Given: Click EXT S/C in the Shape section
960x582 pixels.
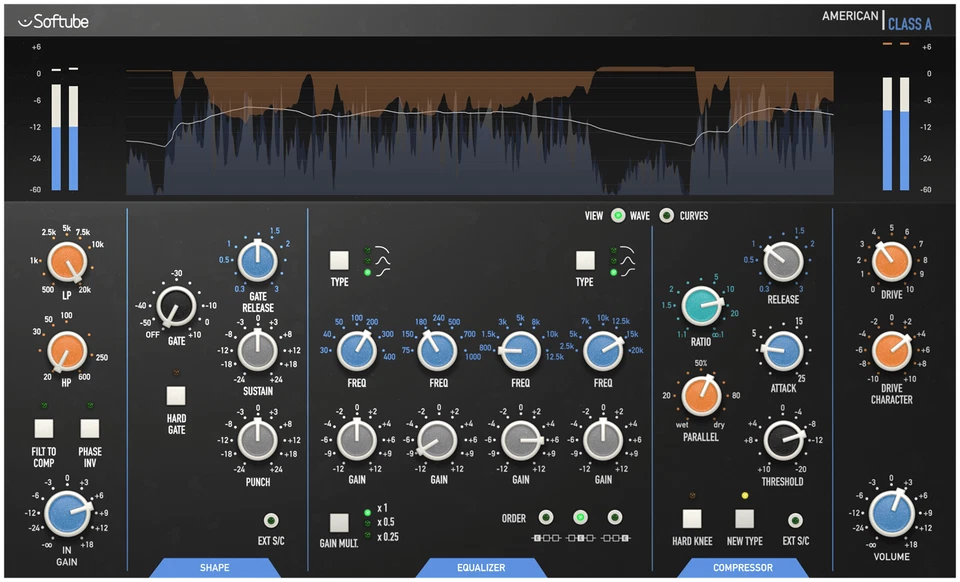Looking at the screenshot, I should coord(270,522).
